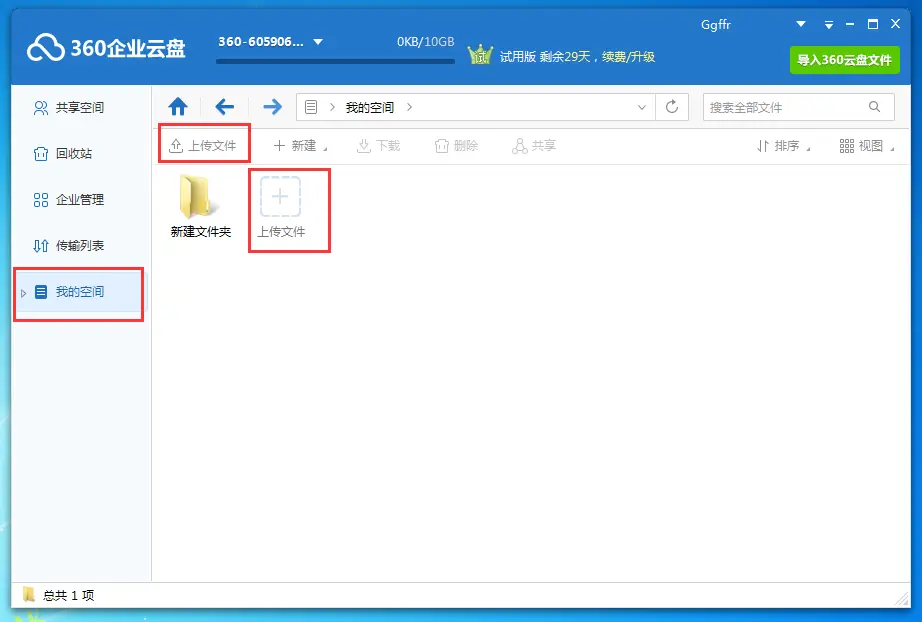Click the Ggffr username
Viewport: 922px width, 622px height.
[x=716, y=25]
